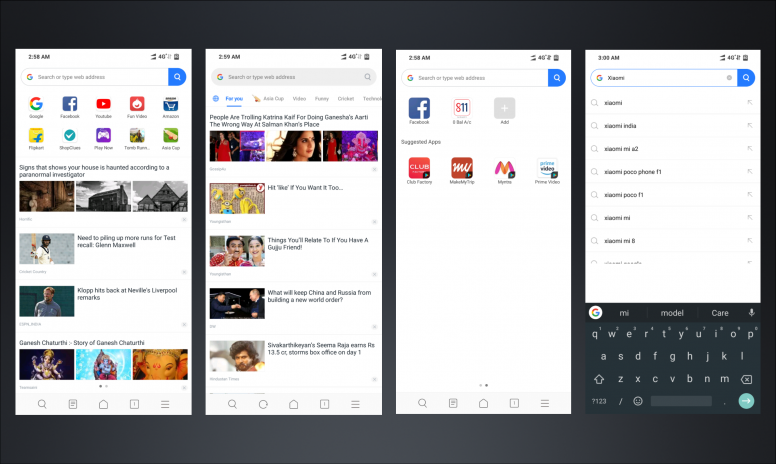Tap the Add shortcut plus tile
Screen dimensions: 776x464
(x=504, y=108)
